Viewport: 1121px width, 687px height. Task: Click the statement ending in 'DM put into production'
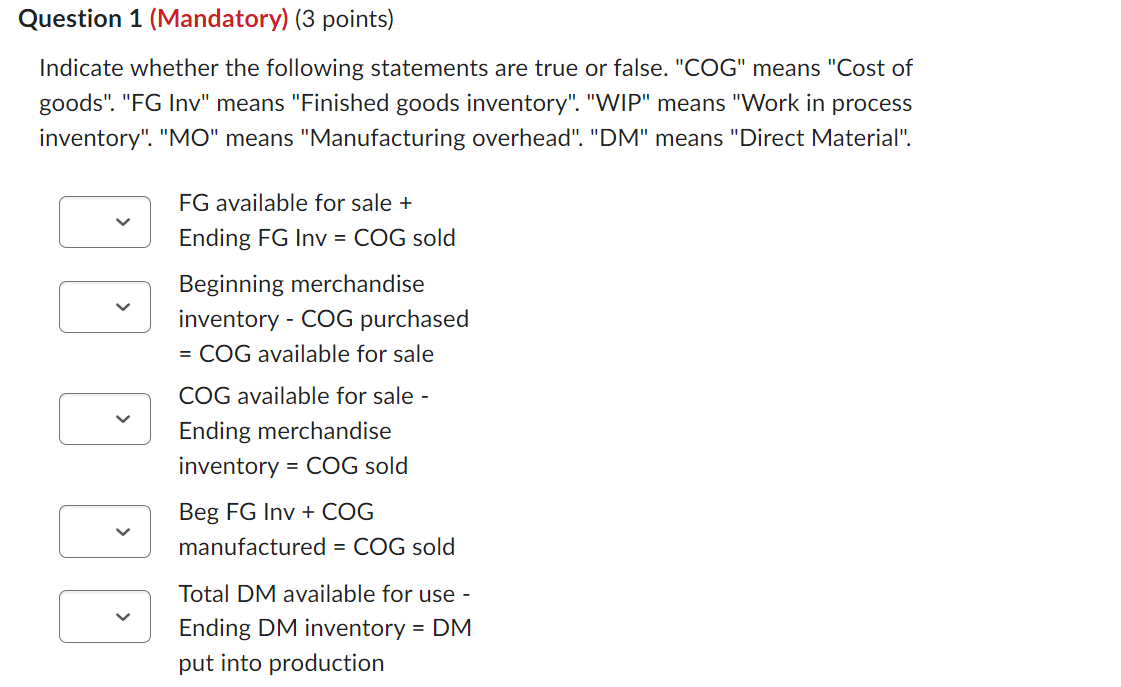point(281,662)
